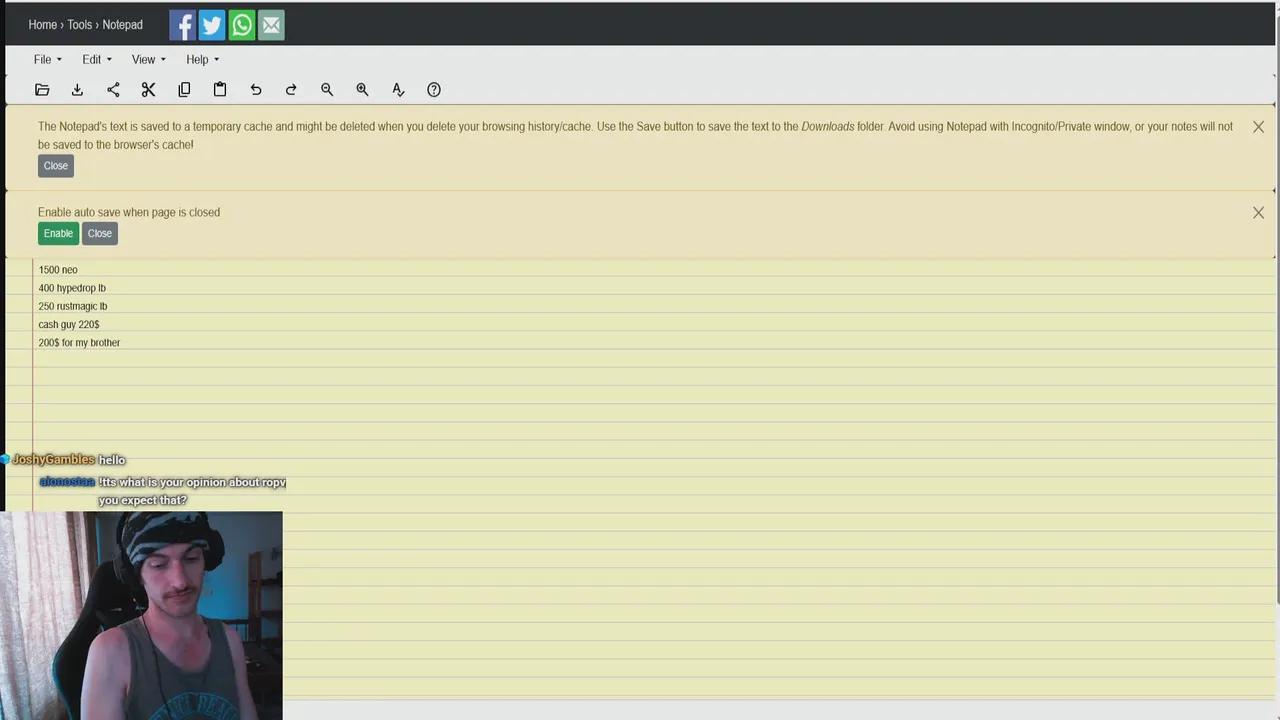1280x720 pixels.
Task: Zoom in magnifier icon
Action: click(362, 90)
